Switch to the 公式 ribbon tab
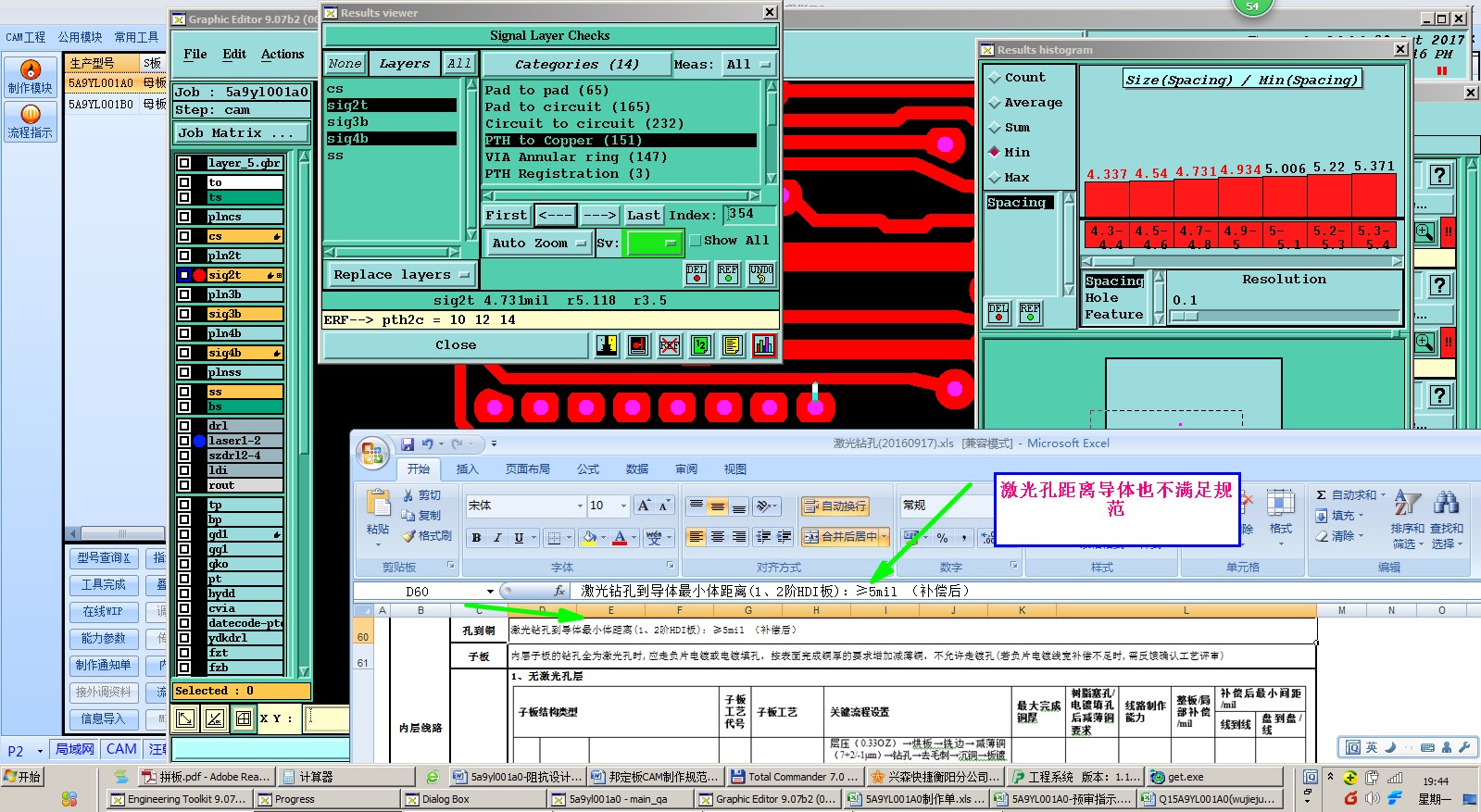The width and height of the screenshot is (1481, 812). click(x=588, y=469)
